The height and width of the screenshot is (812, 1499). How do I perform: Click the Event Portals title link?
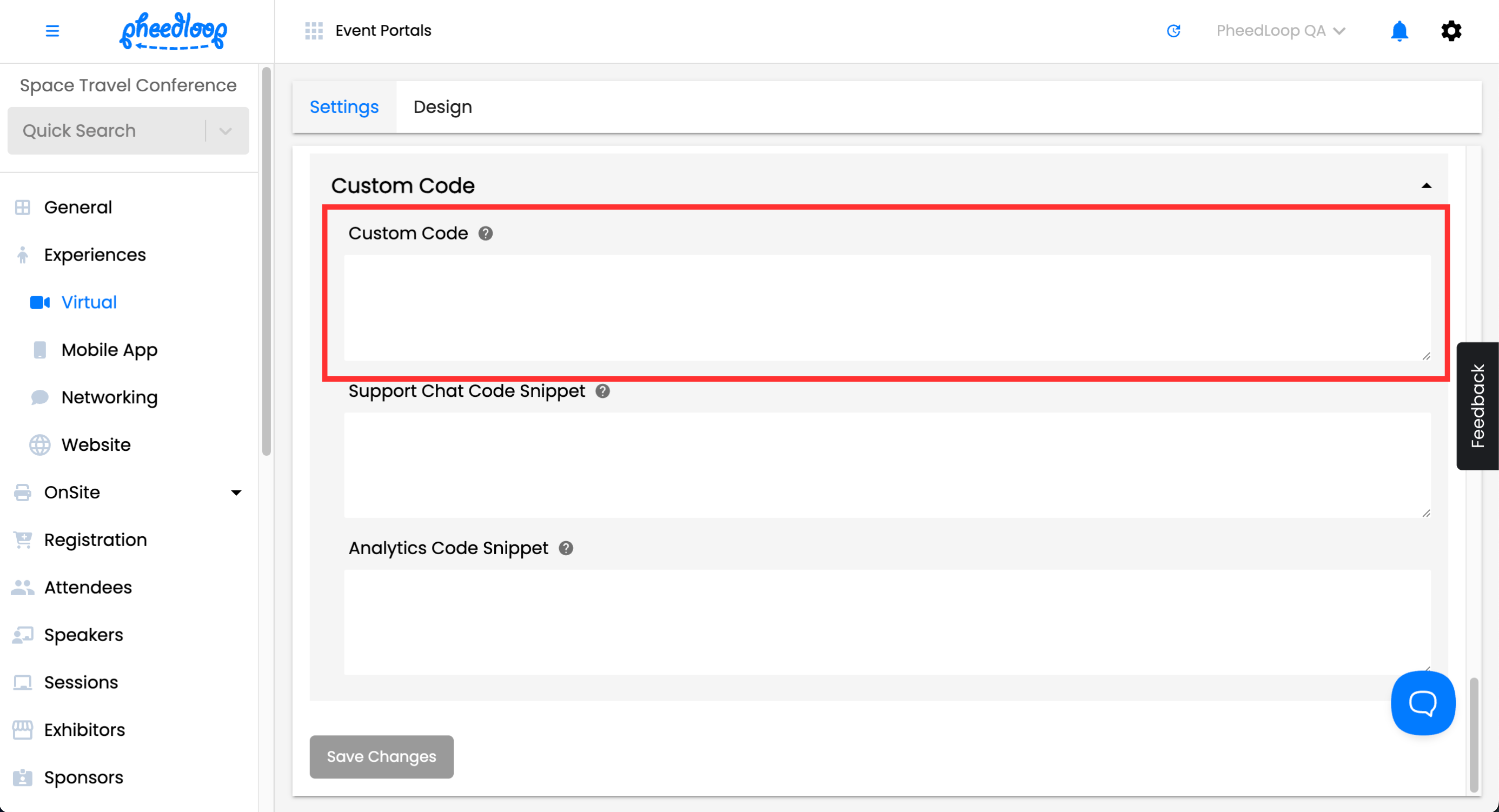click(x=383, y=31)
